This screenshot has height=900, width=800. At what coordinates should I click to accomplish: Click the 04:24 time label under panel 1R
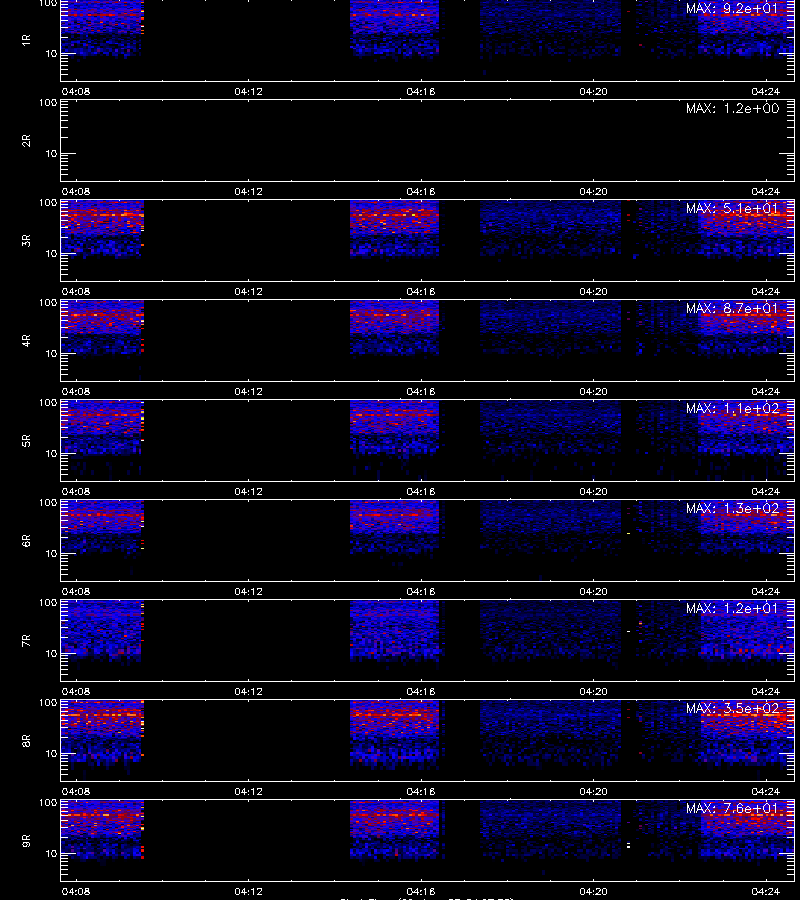[766, 91]
